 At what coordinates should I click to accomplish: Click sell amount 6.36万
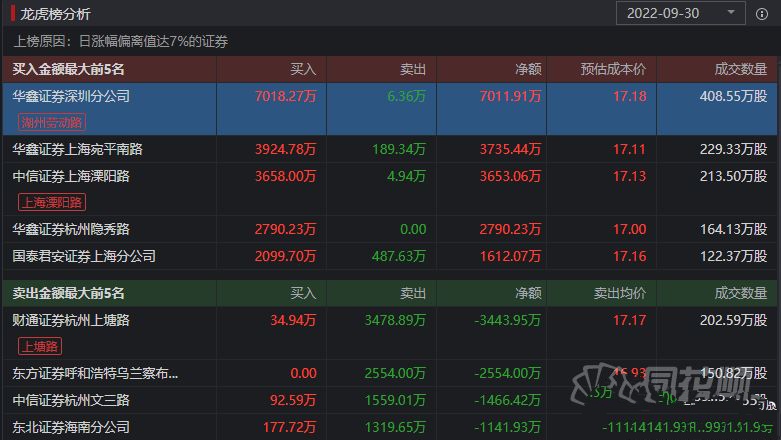(x=406, y=96)
